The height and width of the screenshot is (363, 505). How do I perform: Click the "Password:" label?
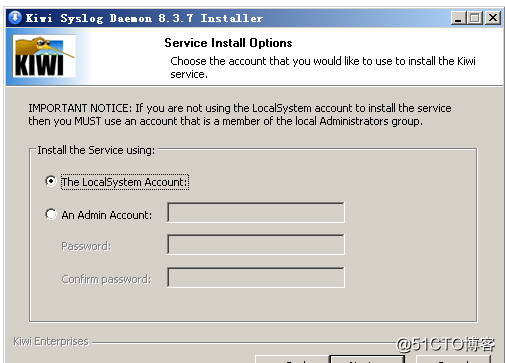click(86, 246)
